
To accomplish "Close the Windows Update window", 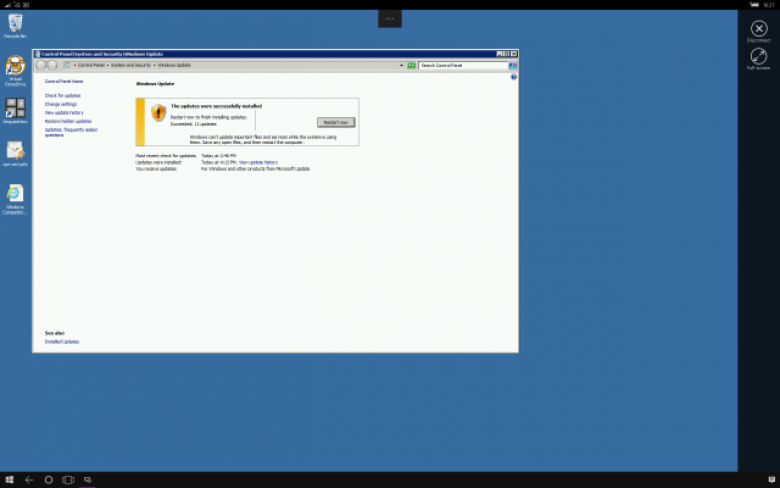I will 514,54.
